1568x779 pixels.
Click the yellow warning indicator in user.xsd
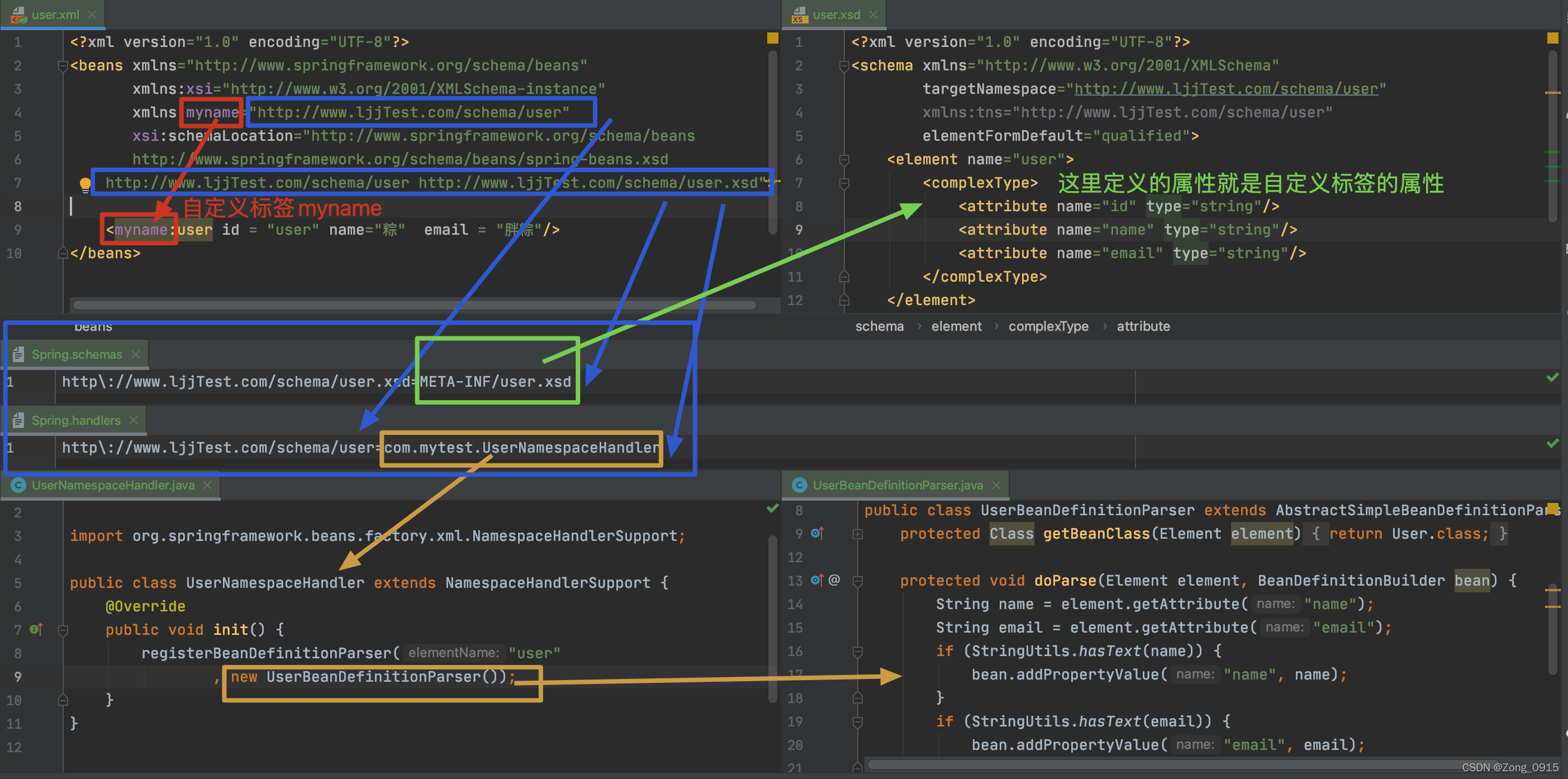click(1553, 39)
